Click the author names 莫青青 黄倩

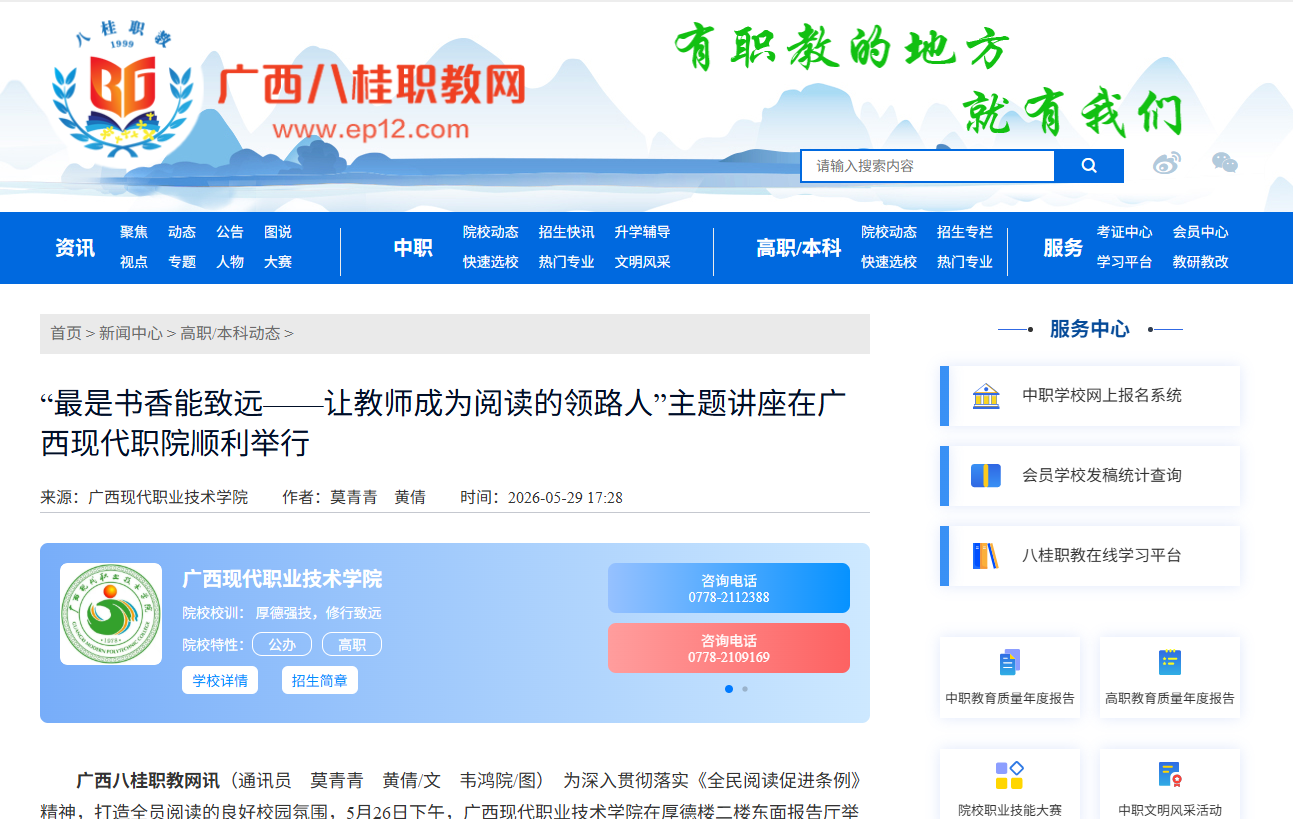(378, 497)
